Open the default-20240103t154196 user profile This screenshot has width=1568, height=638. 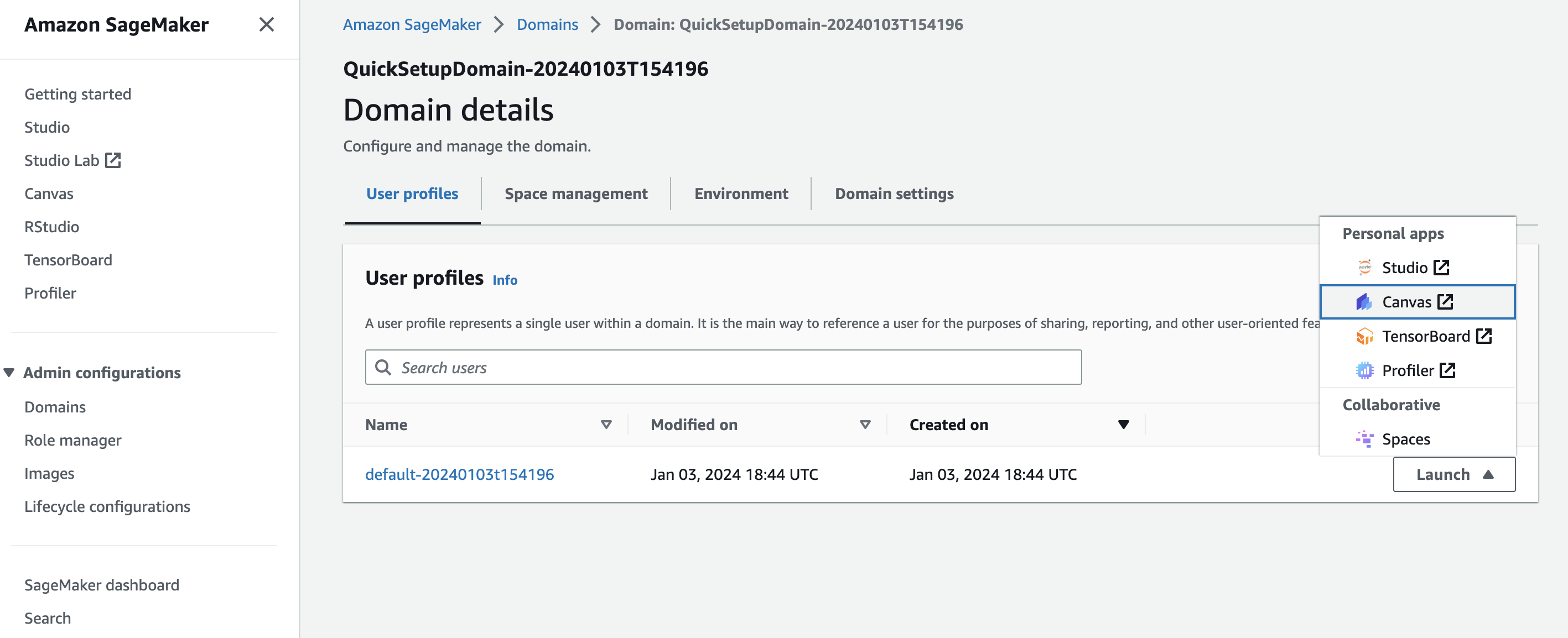coord(459,474)
